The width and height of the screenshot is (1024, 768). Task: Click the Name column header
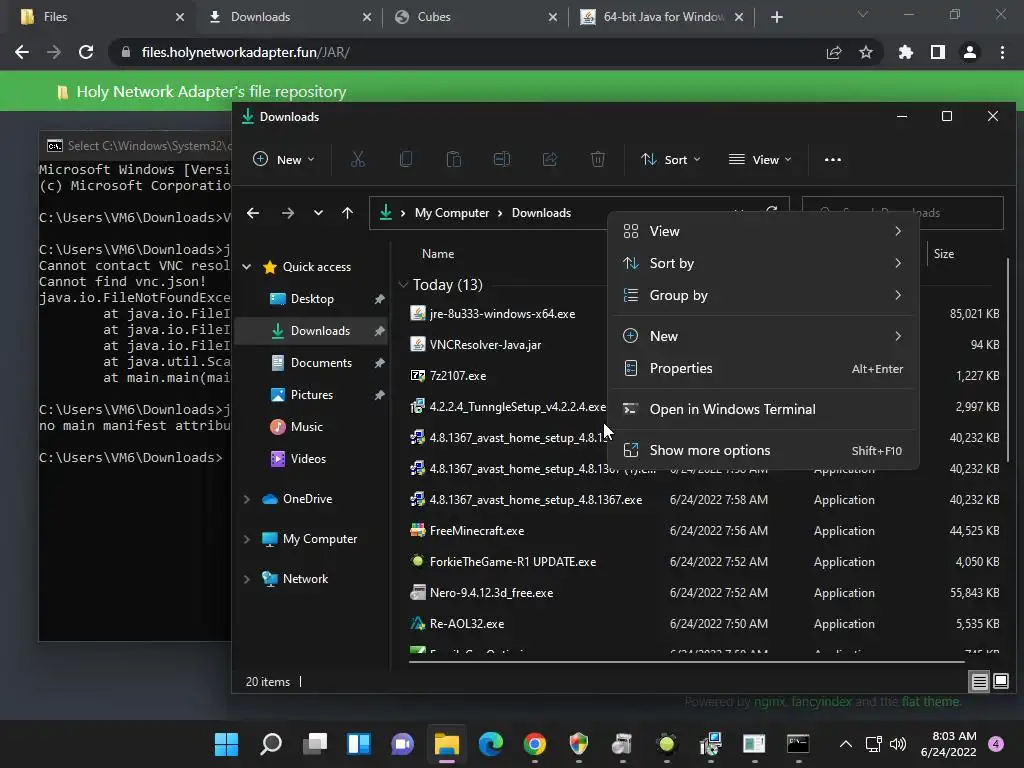(438, 253)
